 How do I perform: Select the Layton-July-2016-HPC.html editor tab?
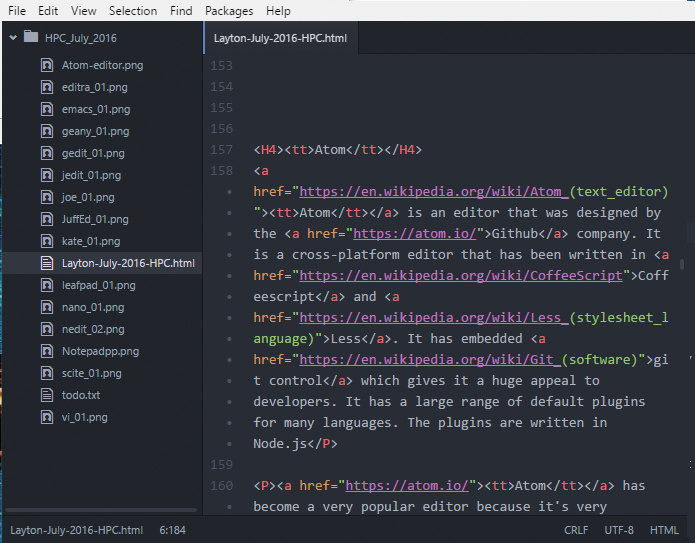[281, 38]
